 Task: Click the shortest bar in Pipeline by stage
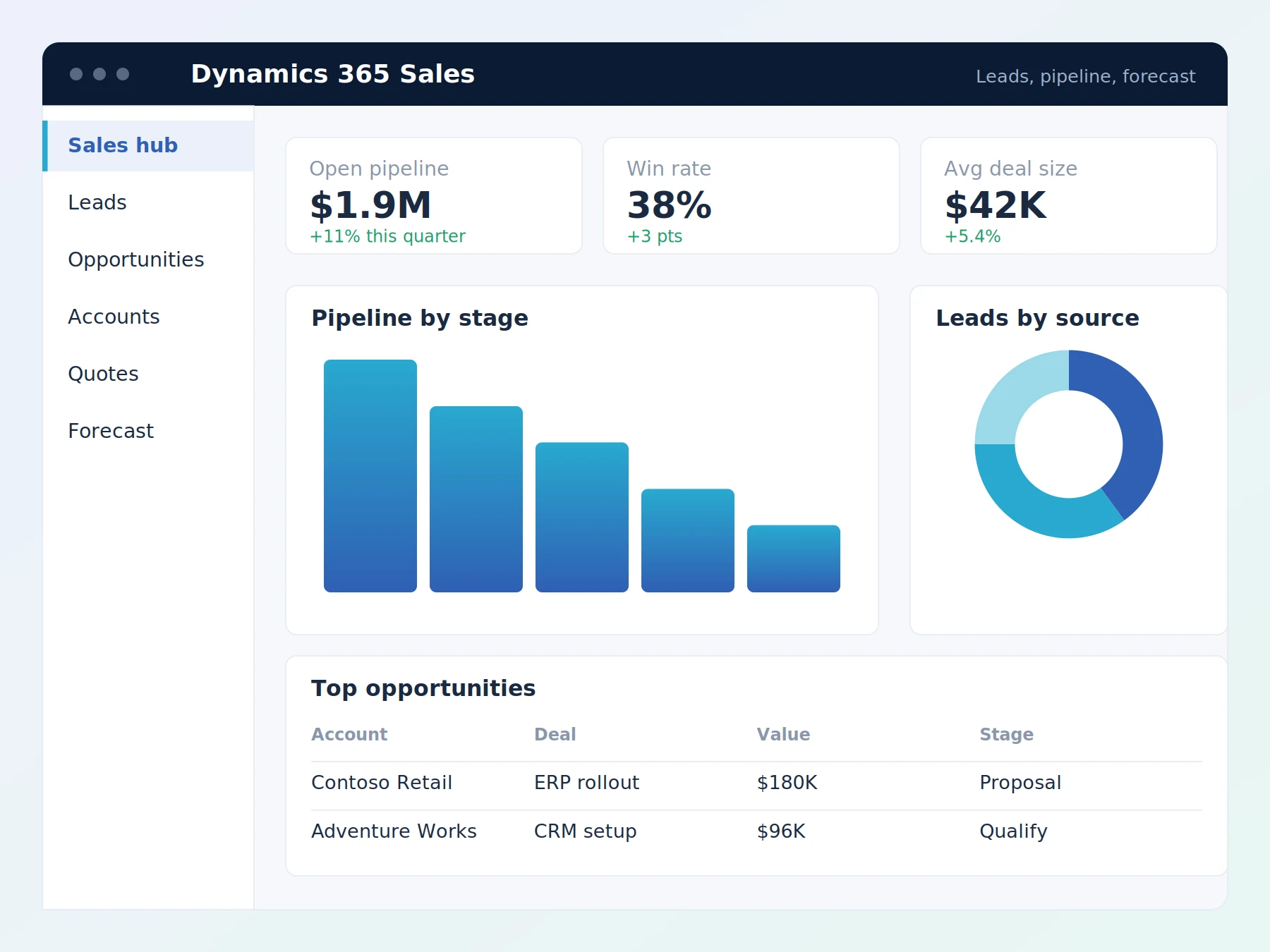794,559
